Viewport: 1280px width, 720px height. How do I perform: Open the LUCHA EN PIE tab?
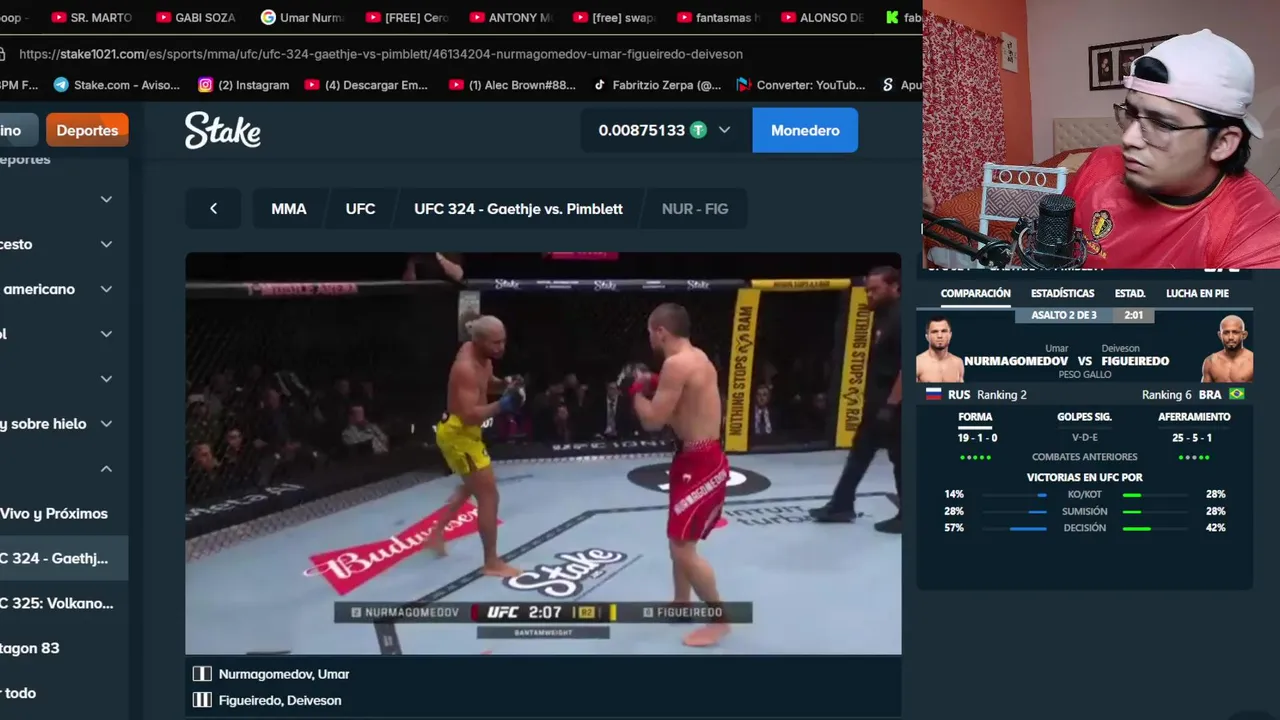[x=1197, y=293]
